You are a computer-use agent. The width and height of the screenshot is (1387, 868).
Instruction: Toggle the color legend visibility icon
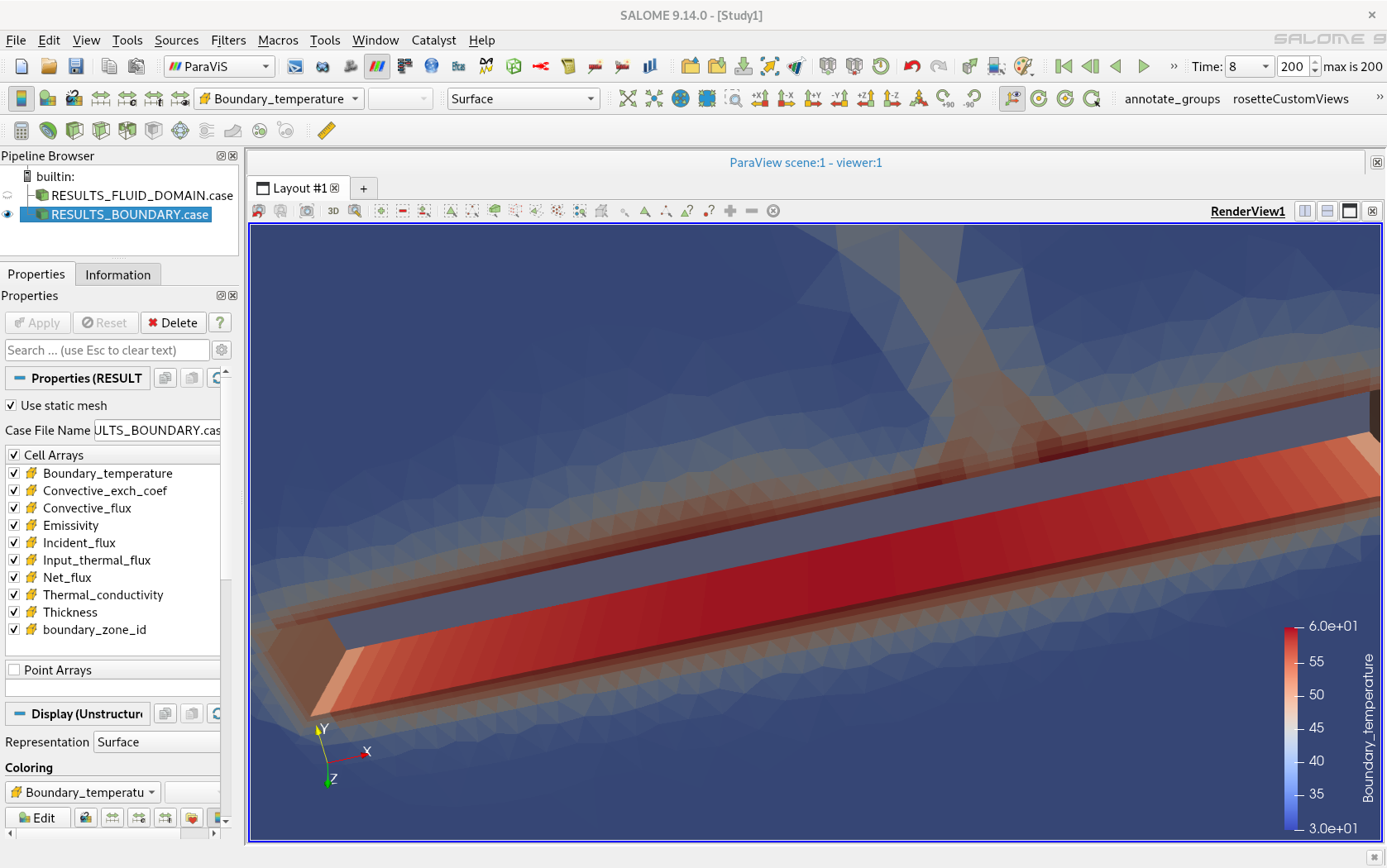click(21, 99)
